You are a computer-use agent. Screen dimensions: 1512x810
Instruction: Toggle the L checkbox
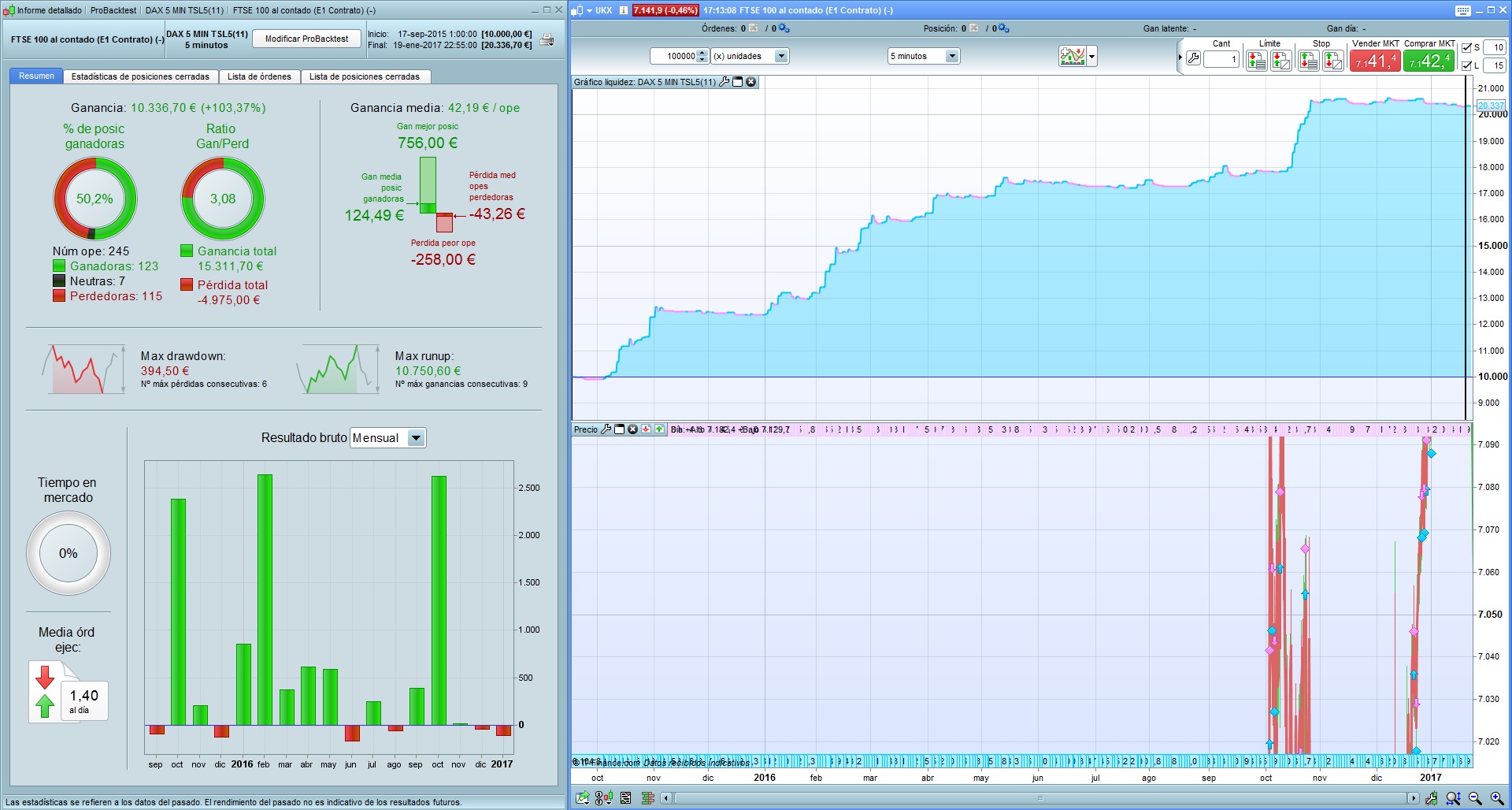pyautogui.click(x=1466, y=65)
